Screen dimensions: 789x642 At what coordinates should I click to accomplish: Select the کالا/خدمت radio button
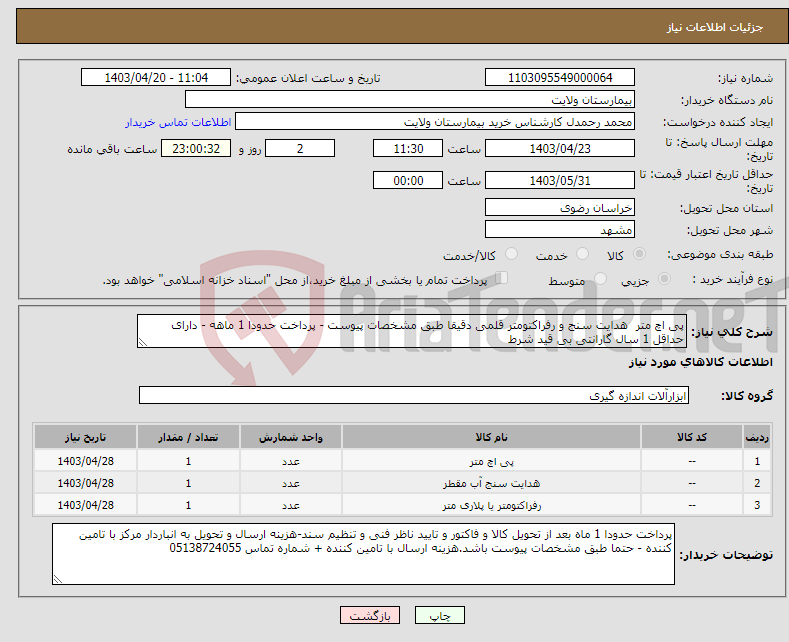point(511,254)
